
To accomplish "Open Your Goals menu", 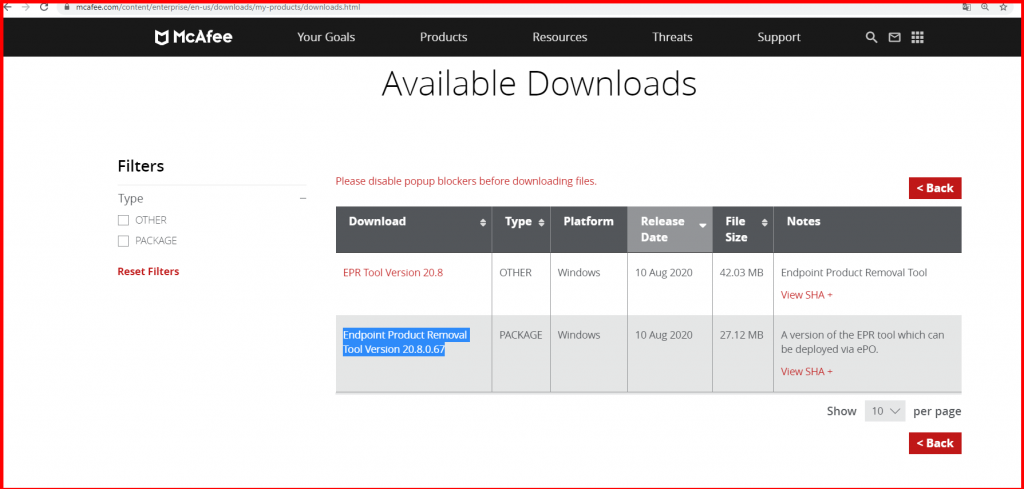I will point(326,37).
